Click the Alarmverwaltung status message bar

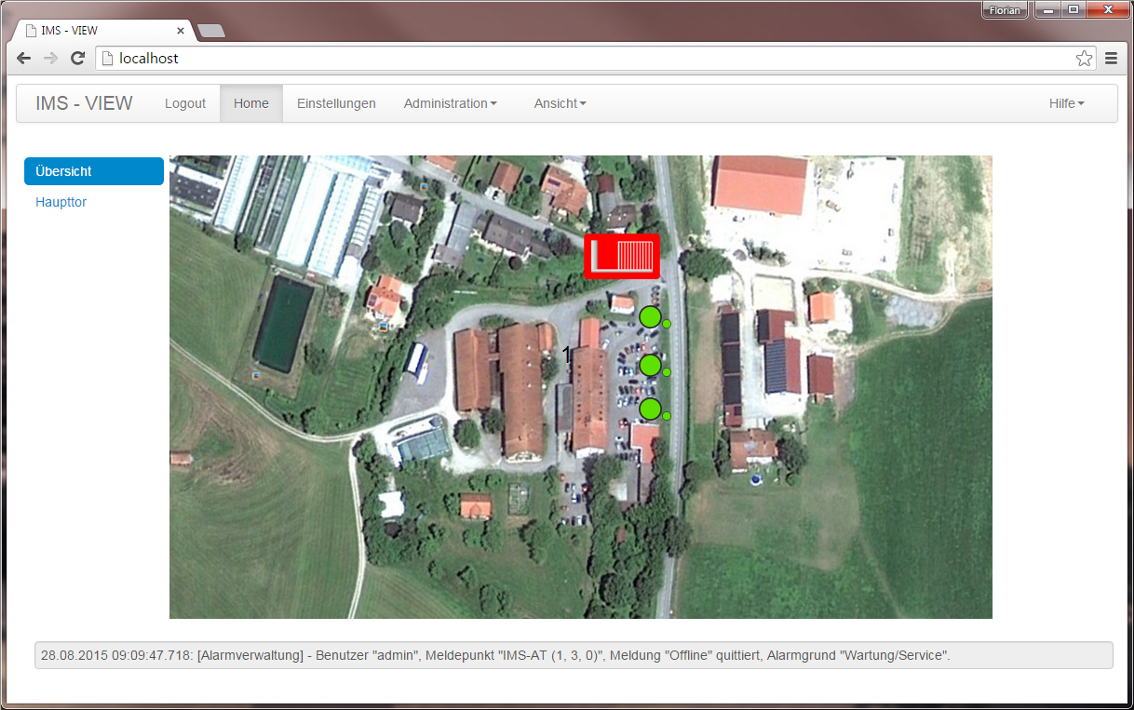573,656
